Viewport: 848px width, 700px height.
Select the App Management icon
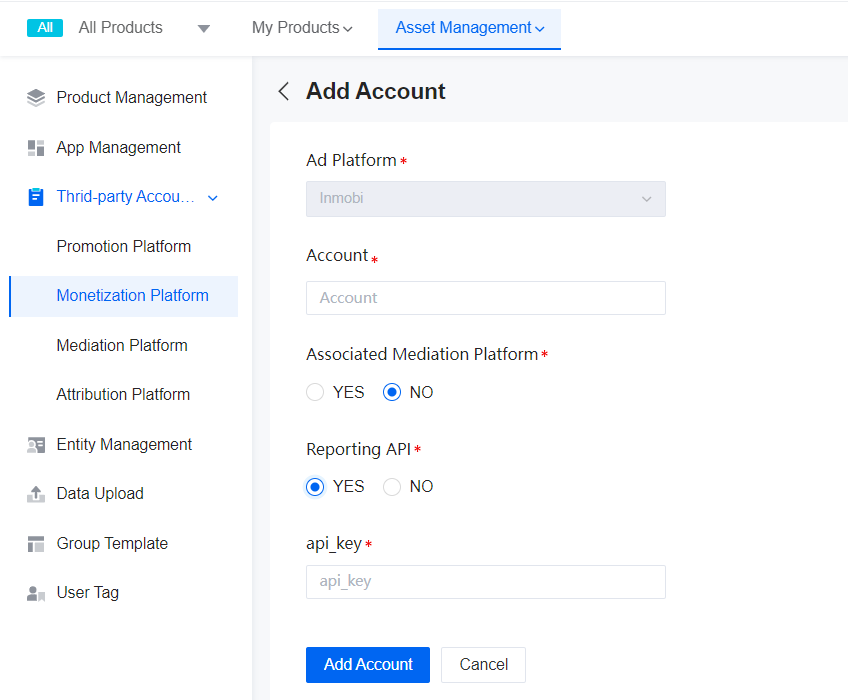click(x=35, y=147)
